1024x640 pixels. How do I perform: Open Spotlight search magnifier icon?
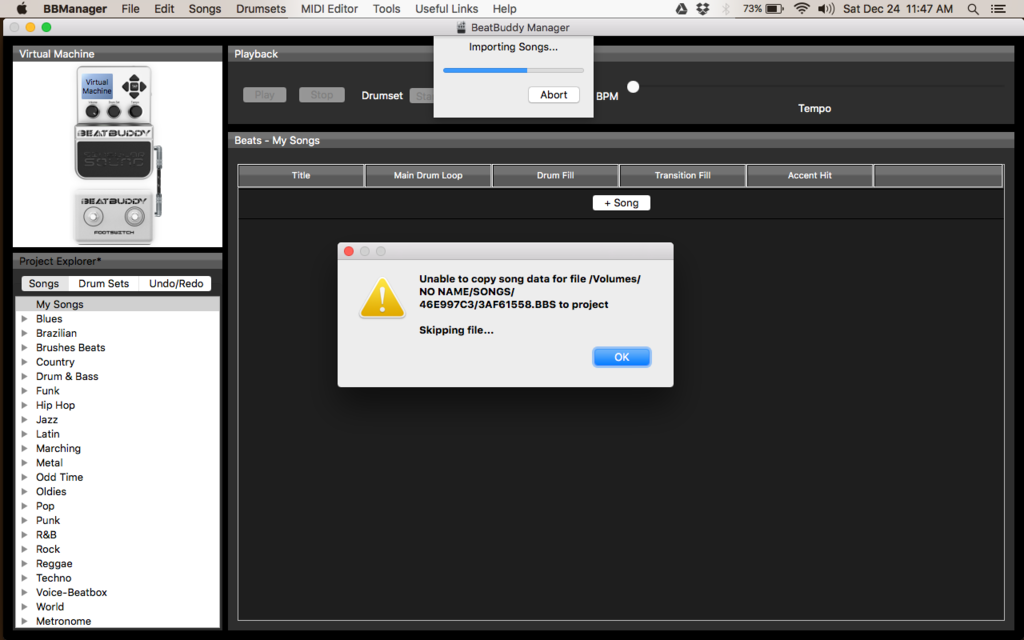click(x=972, y=8)
